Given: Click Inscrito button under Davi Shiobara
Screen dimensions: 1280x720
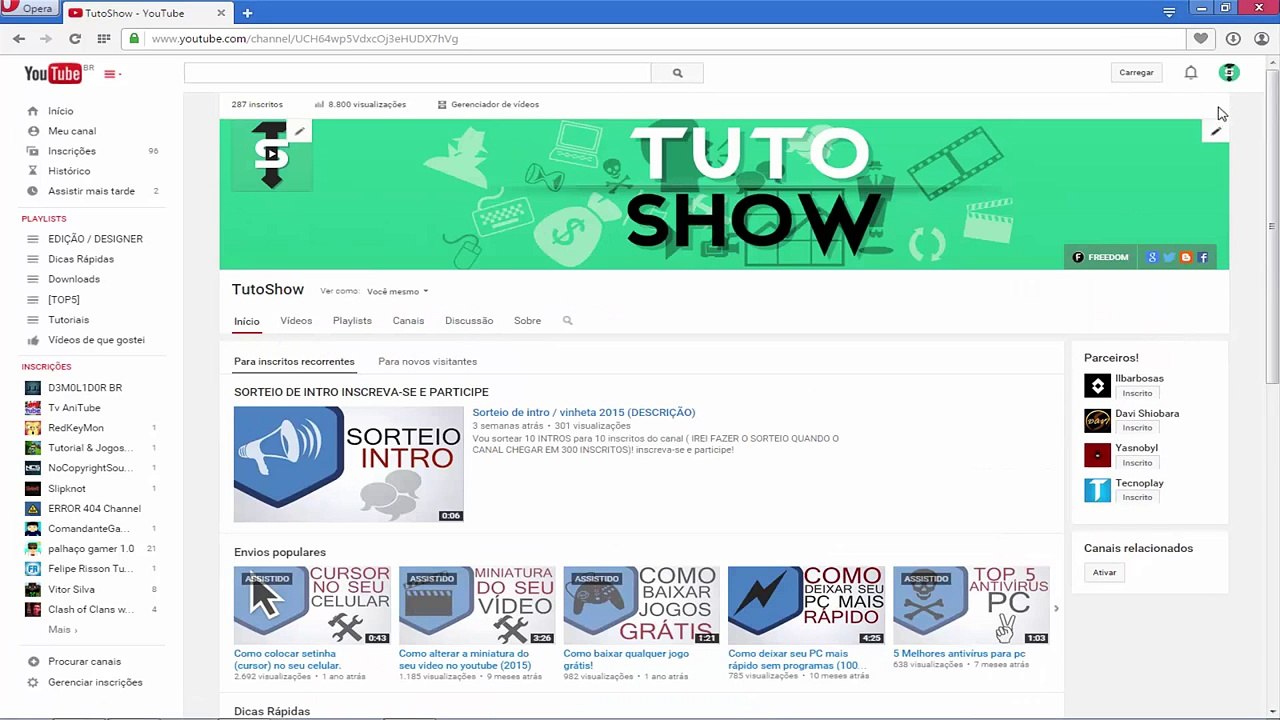Looking at the screenshot, I should pyautogui.click(x=1137, y=428).
